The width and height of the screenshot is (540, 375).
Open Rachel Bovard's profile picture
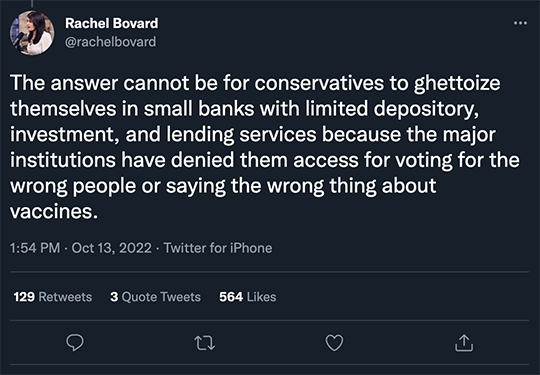coord(32,33)
